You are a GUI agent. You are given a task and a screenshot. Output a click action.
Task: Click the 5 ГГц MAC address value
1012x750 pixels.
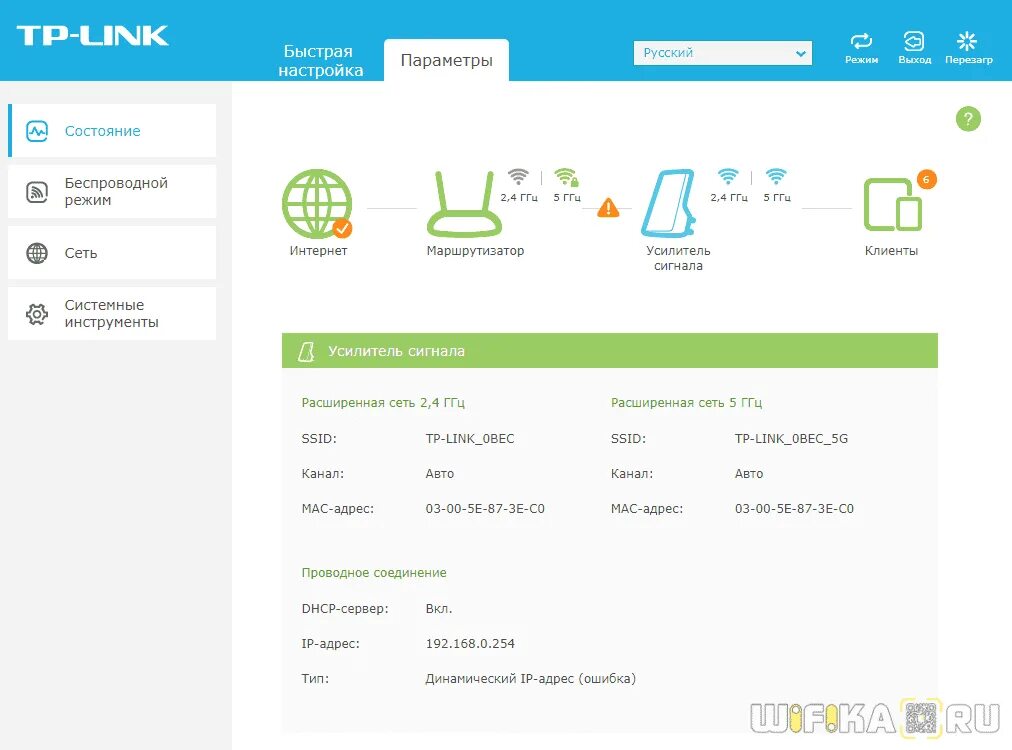pyautogui.click(x=794, y=509)
